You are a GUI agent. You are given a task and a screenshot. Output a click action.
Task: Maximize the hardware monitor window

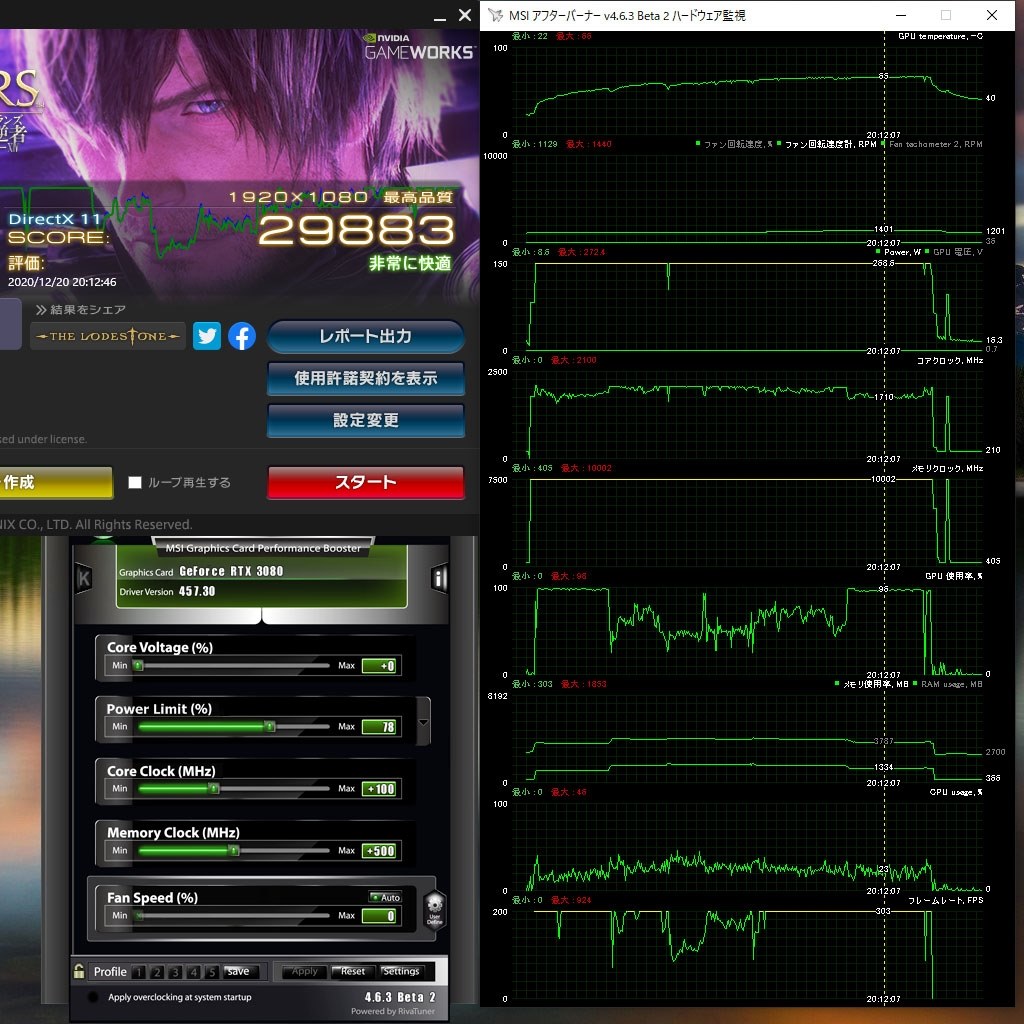[x=946, y=15]
